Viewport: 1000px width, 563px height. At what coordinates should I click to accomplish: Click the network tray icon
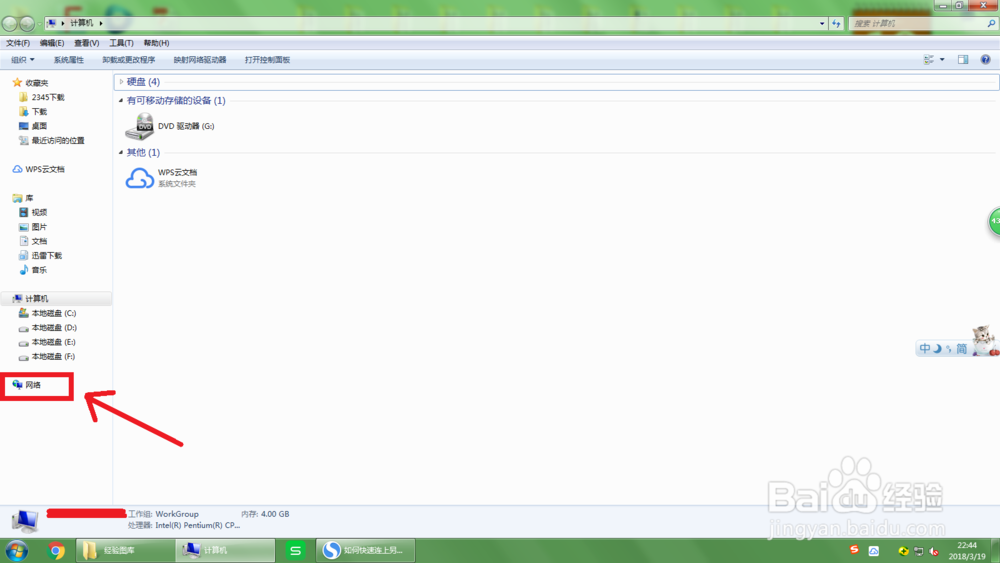[x=918, y=551]
